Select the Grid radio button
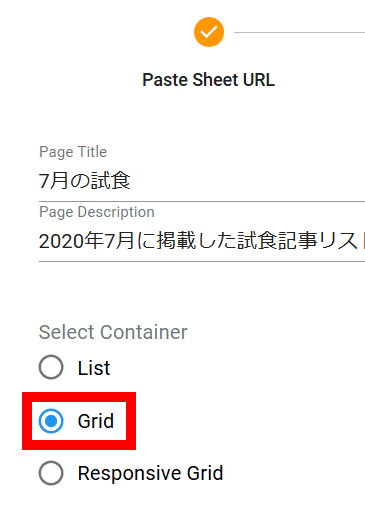Viewport: 365px width, 530px height. [51, 421]
